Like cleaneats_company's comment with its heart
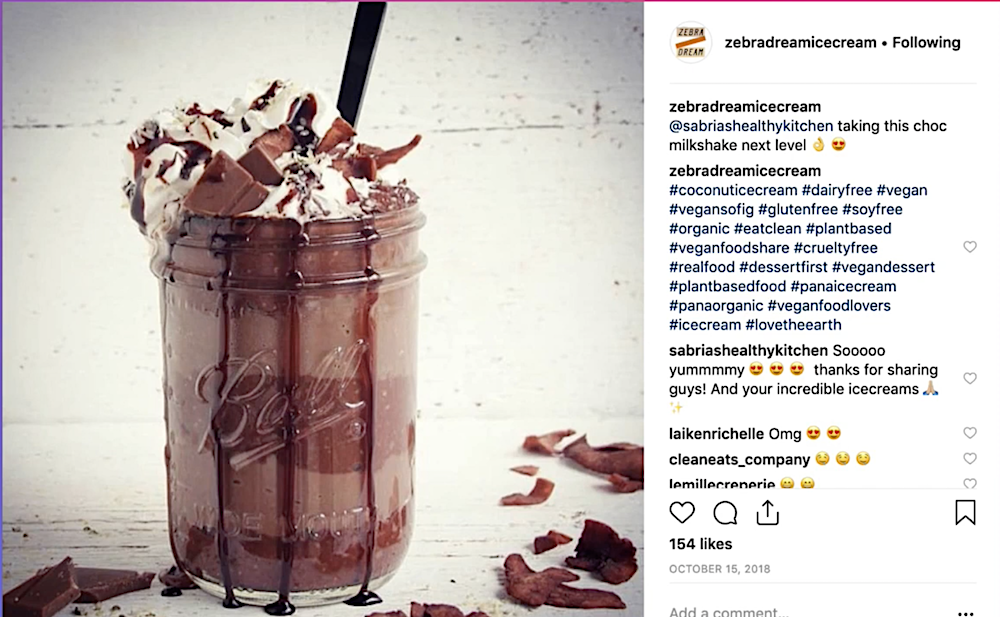 [x=969, y=459]
